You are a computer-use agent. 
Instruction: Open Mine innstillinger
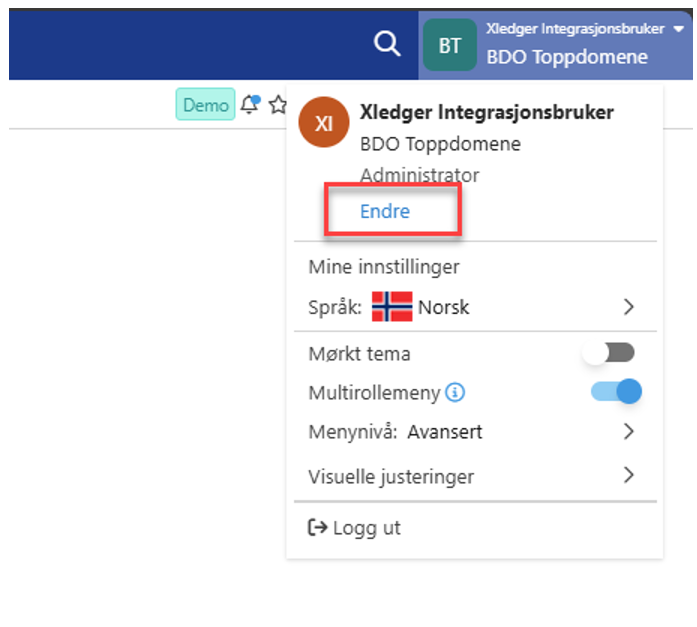tap(384, 267)
